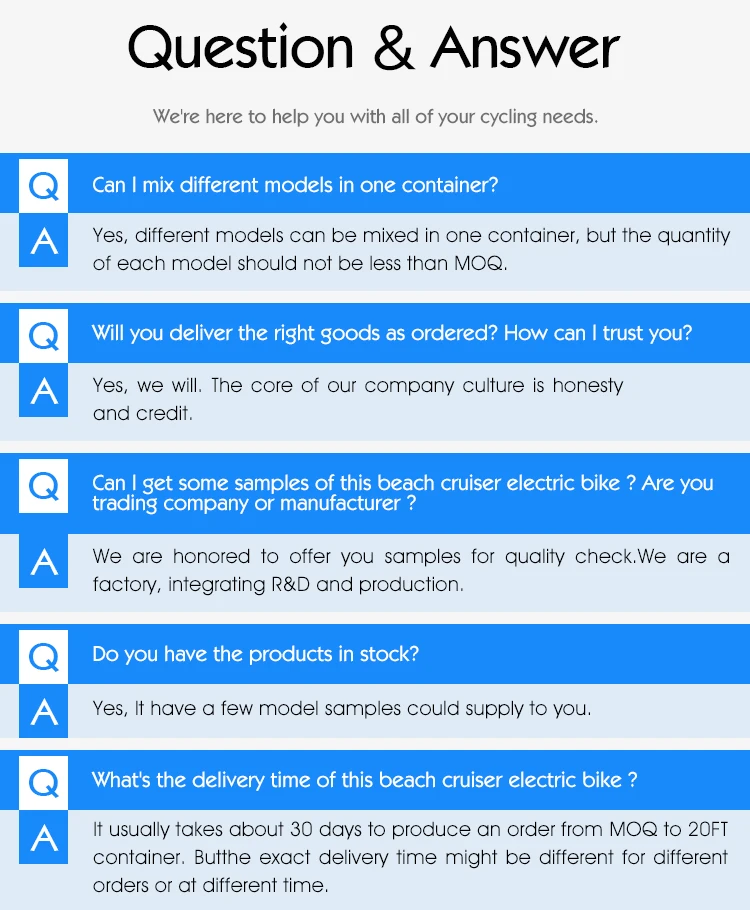Expand 'Will you deliver the right goods' question

point(391,333)
